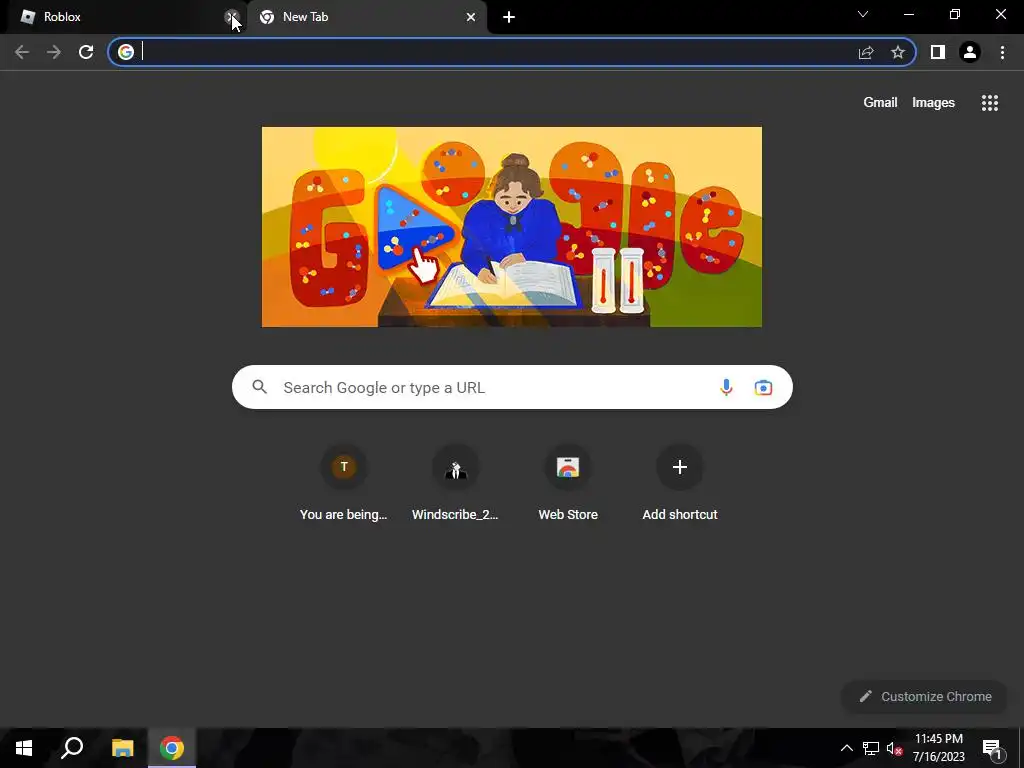The height and width of the screenshot is (768, 1024).
Task: Start voice search with microphone
Action: pyautogui.click(x=726, y=387)
